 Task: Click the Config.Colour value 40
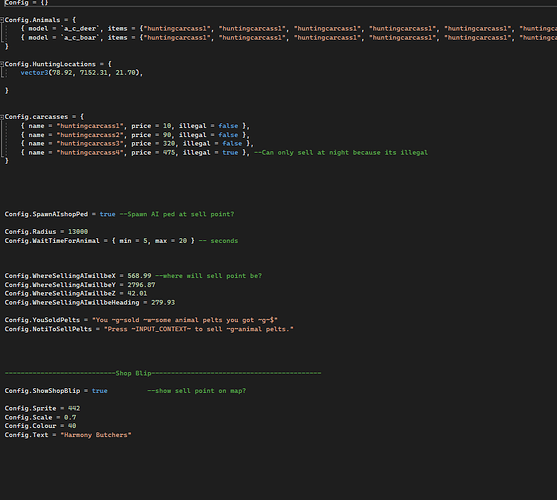72,426
